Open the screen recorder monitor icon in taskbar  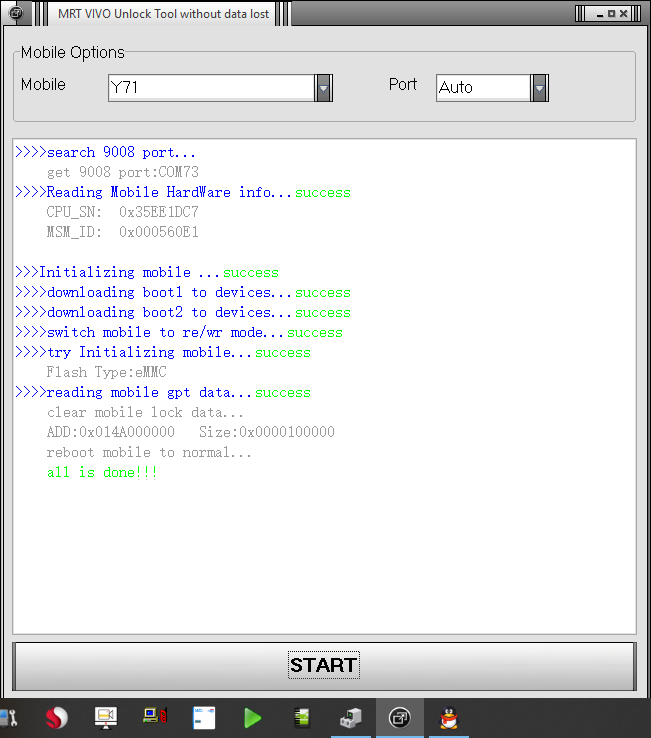[106, 718]
